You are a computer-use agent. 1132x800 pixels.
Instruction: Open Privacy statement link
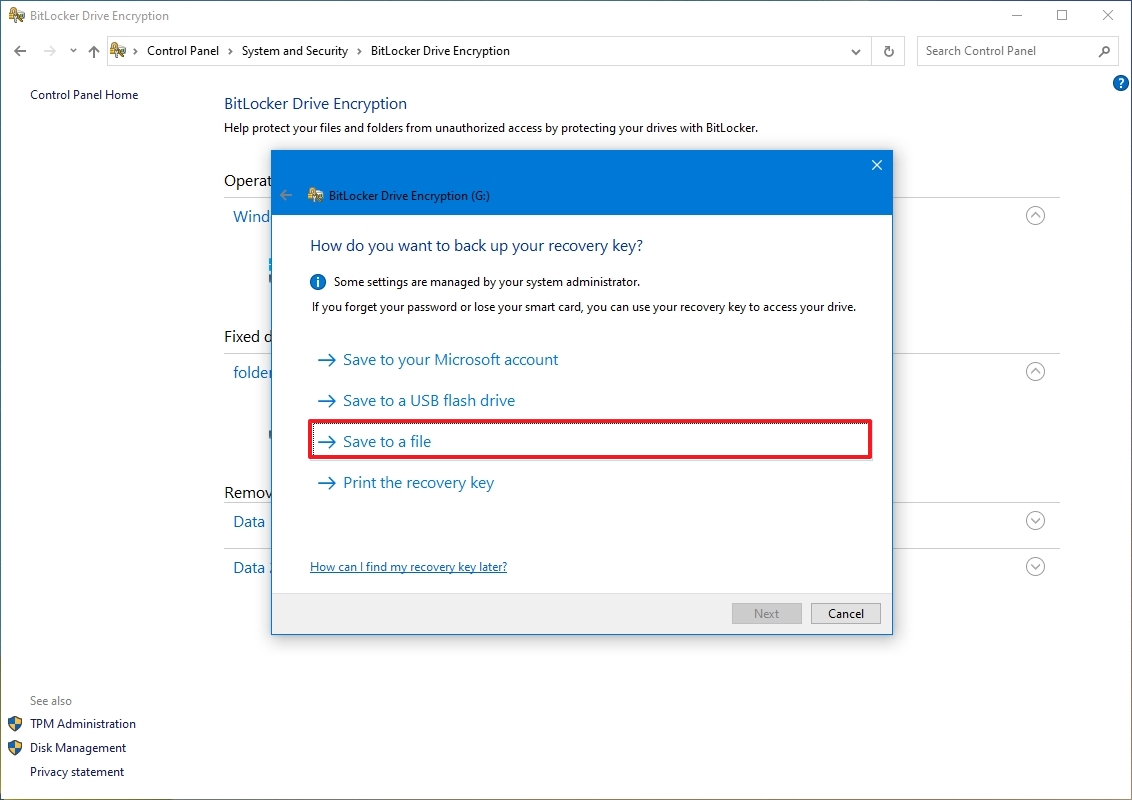tap(77, 772)
